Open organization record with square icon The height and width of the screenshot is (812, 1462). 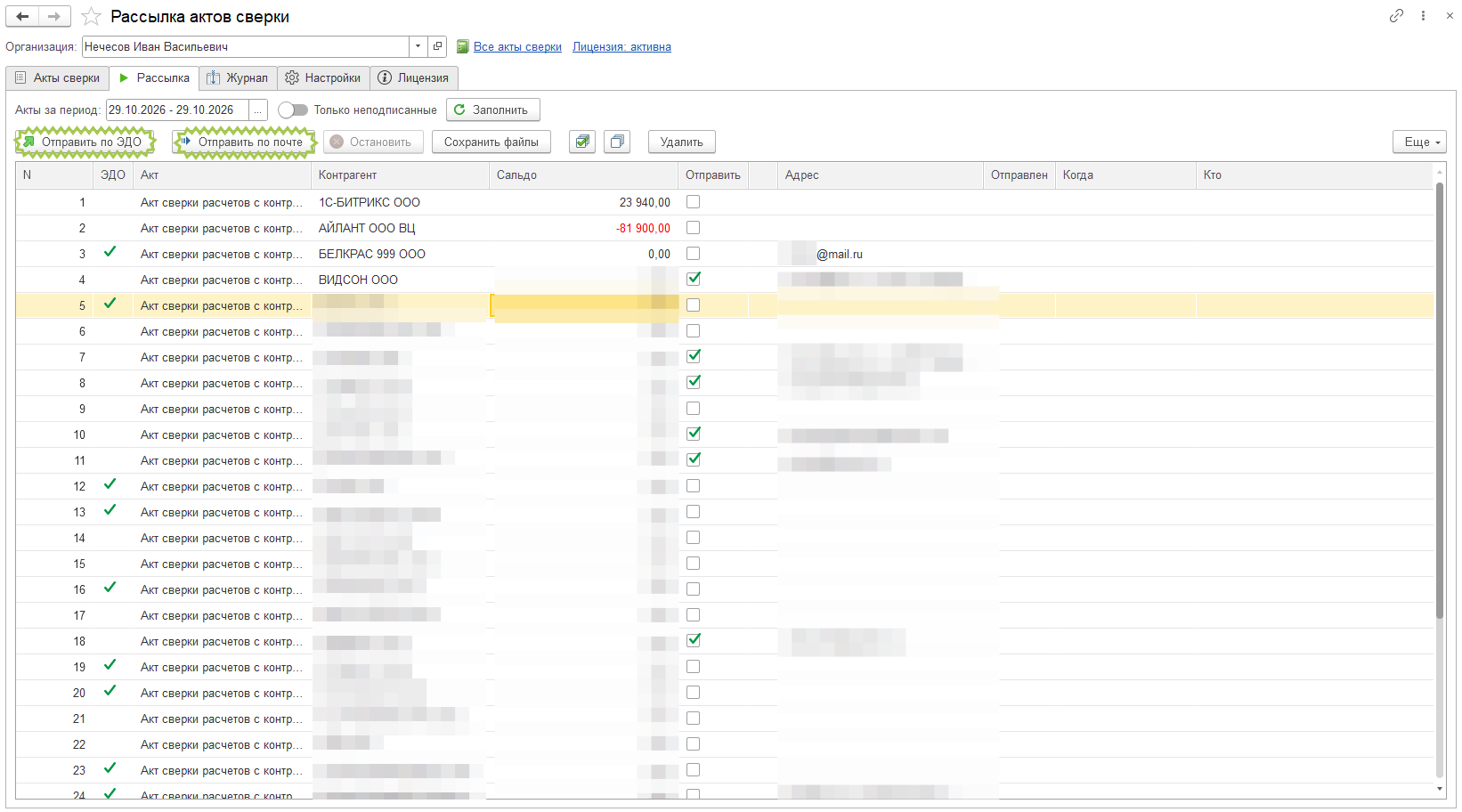(437, 46)
